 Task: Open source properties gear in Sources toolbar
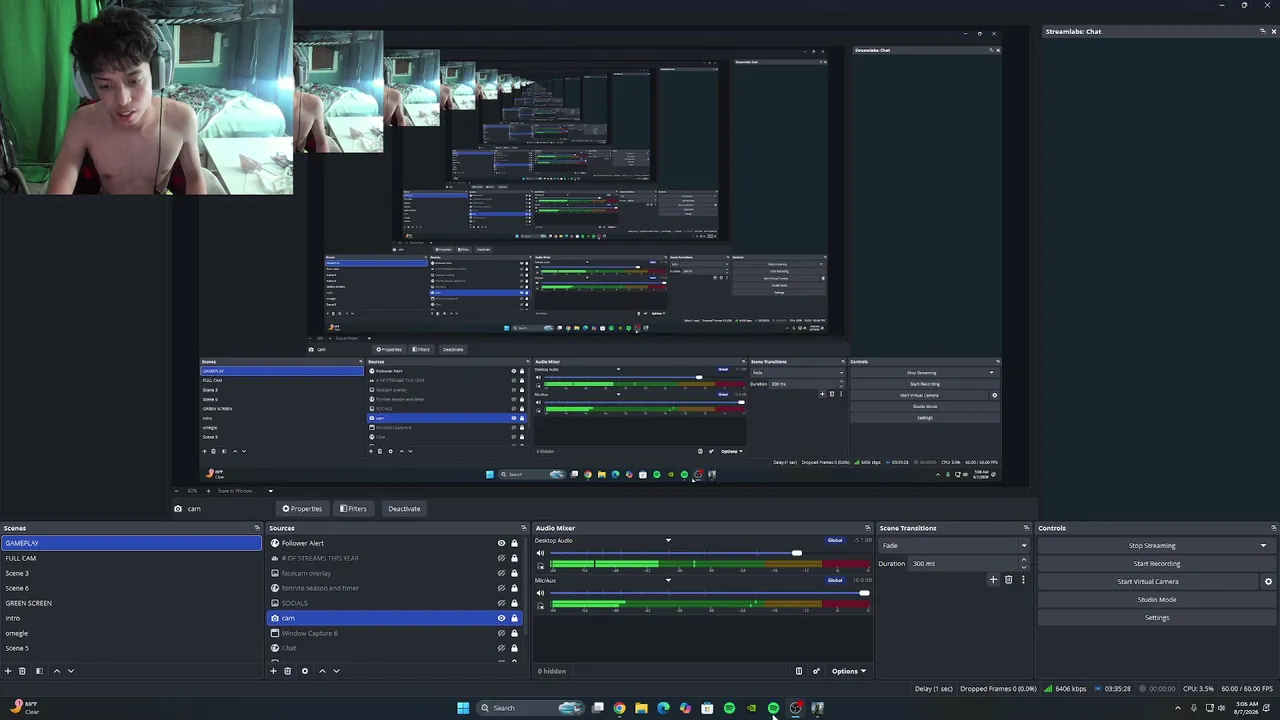(305, 671)
